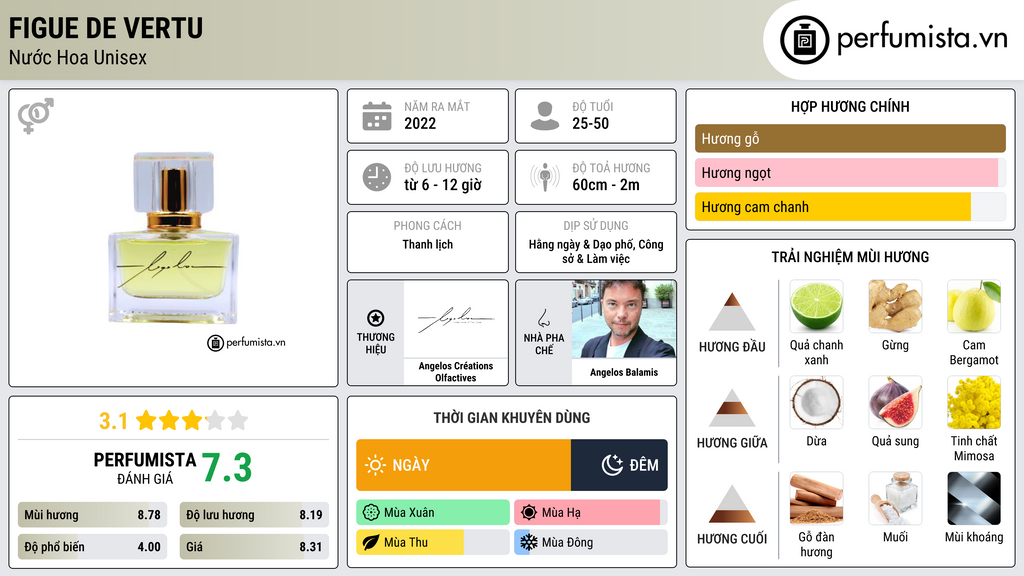
Task: Click the từ 6 - 12 giờ longevity value
Action: coord(442,185)
